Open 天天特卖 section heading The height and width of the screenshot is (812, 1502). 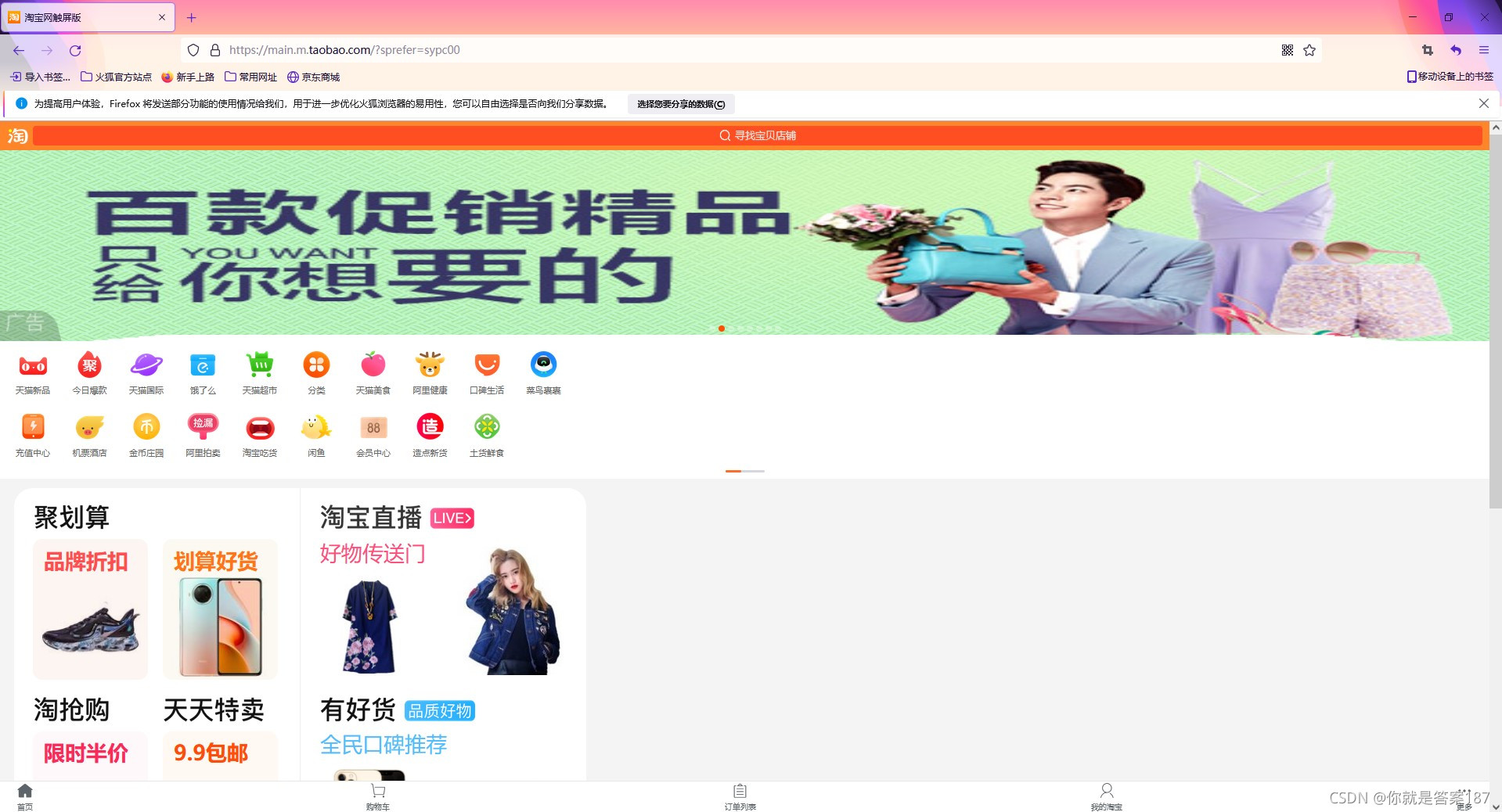(214, 710)
